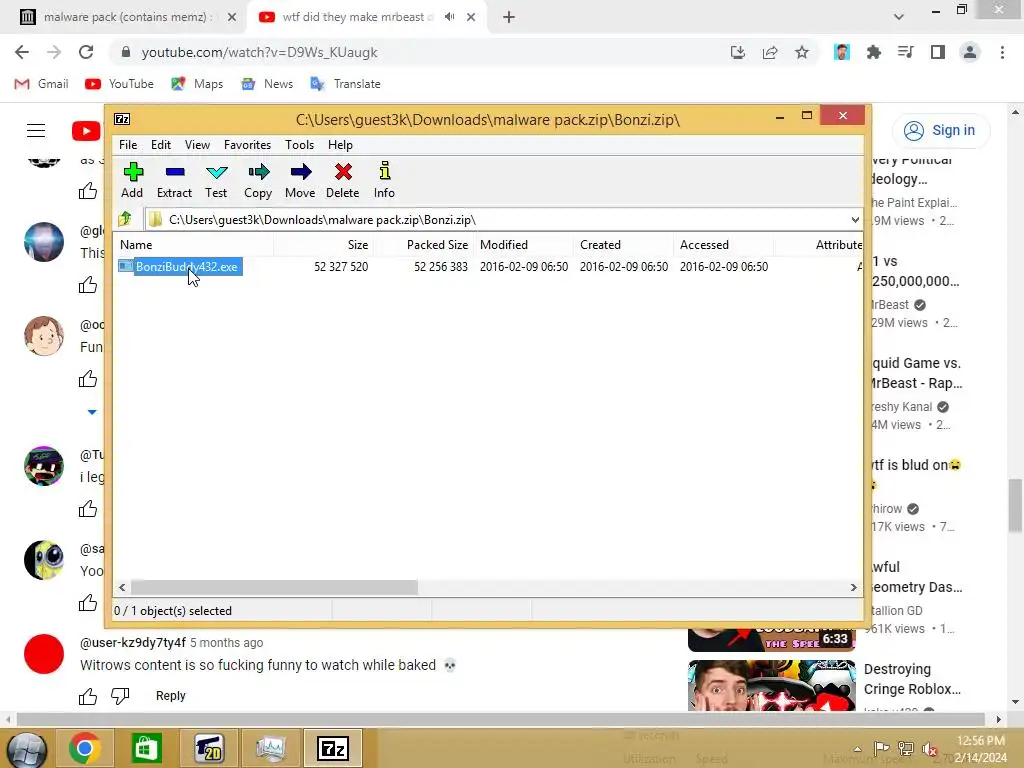Click the YouTube Sign in button
Screen dimensions: 1024x768
click(x=940, y=130)
